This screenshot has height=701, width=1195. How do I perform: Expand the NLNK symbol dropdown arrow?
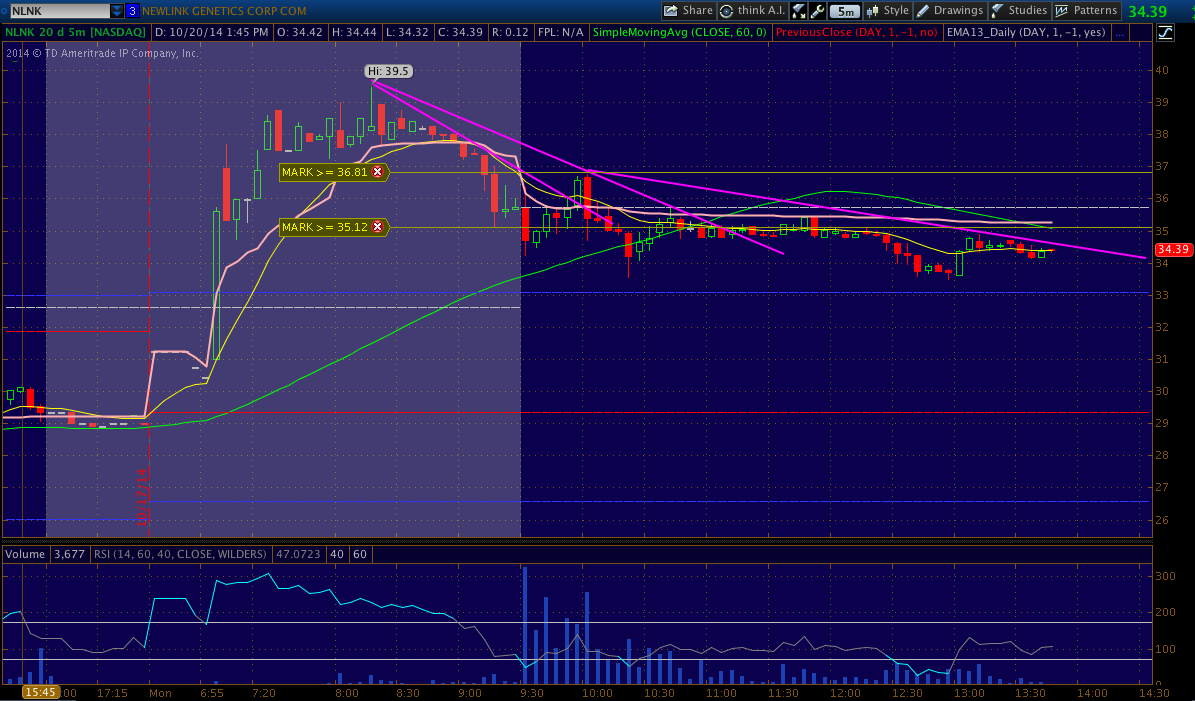point(117,11)
